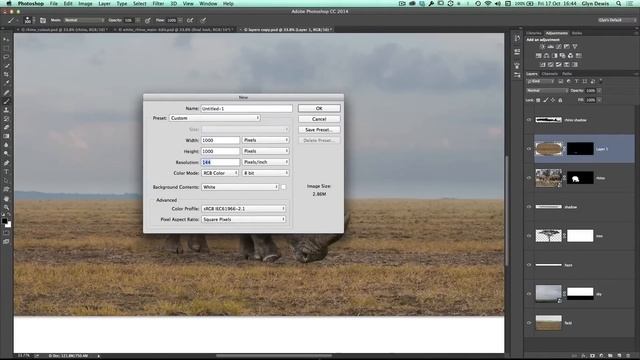The width and height of the screenshot is (640, 360).
Task: Add a Curves adjustment layer
Action: coord(559,47)
